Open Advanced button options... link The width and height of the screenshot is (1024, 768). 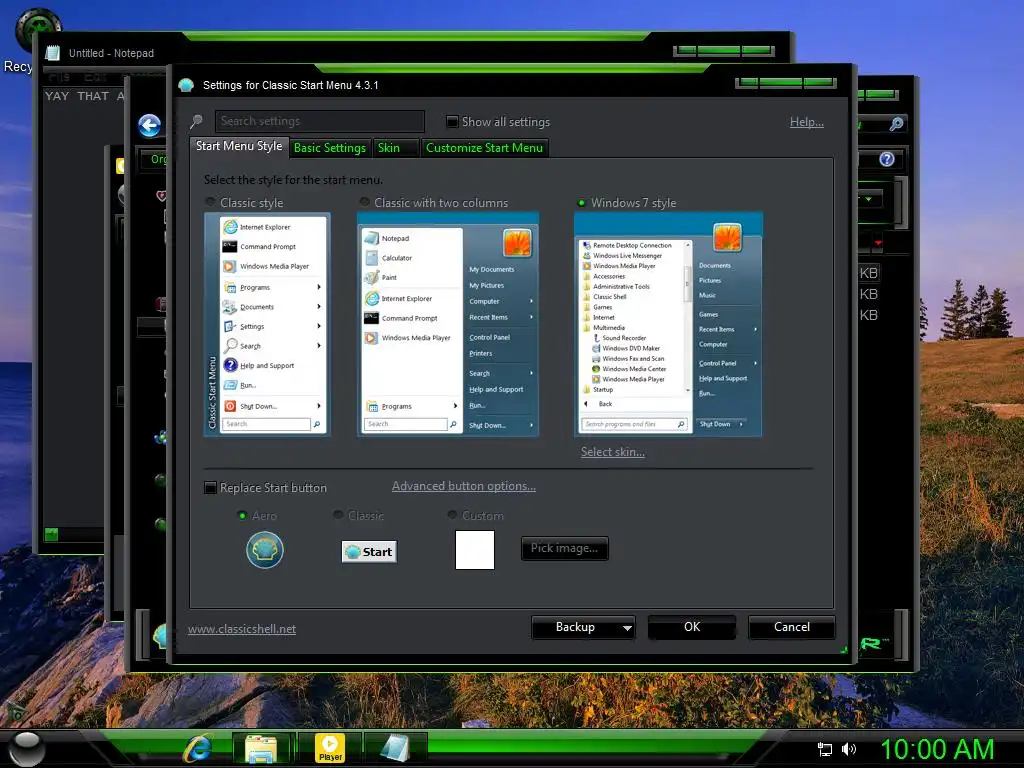point(464,487)
